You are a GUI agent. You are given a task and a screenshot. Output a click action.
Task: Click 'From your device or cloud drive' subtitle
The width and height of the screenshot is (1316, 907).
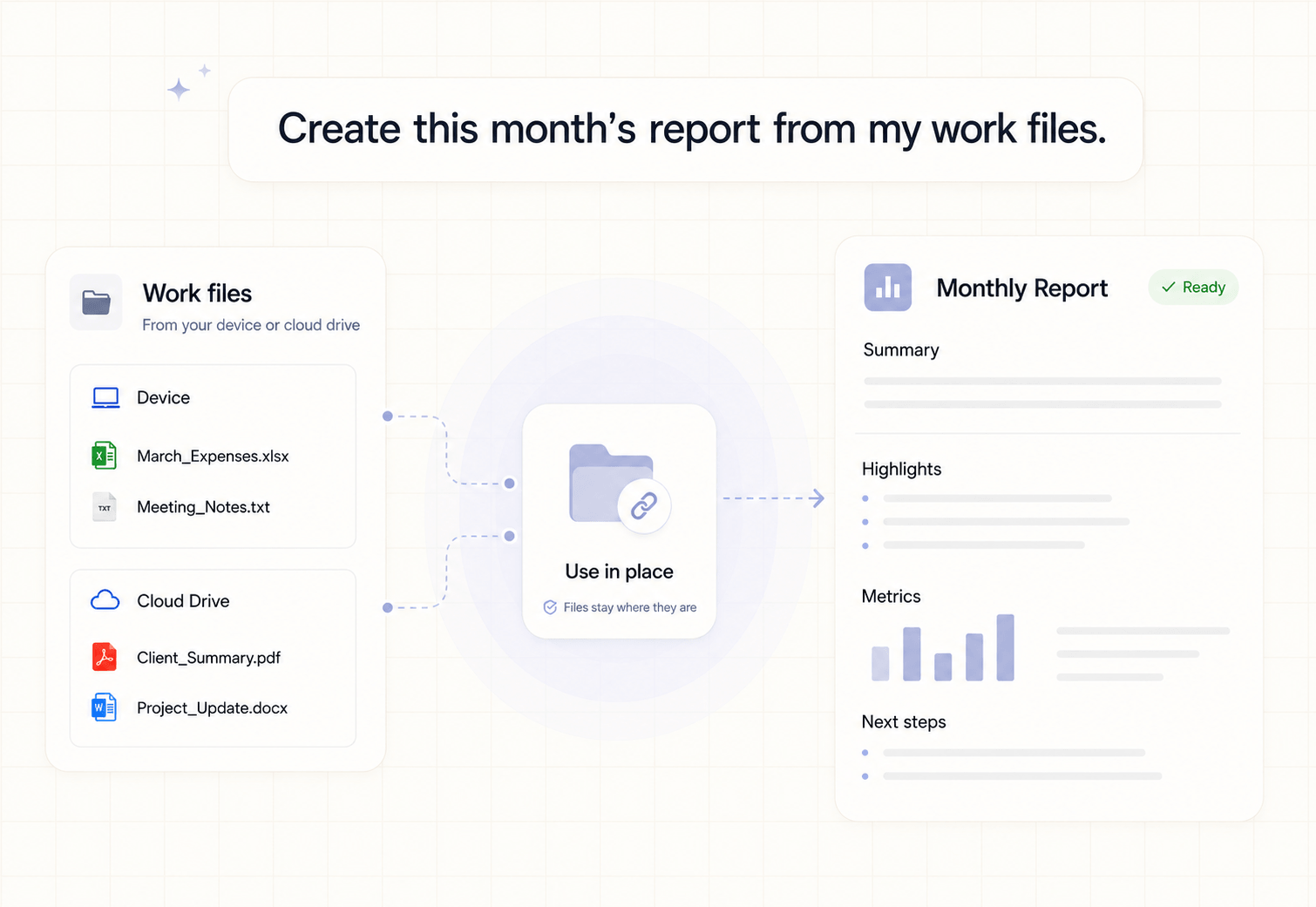(251, 325)
